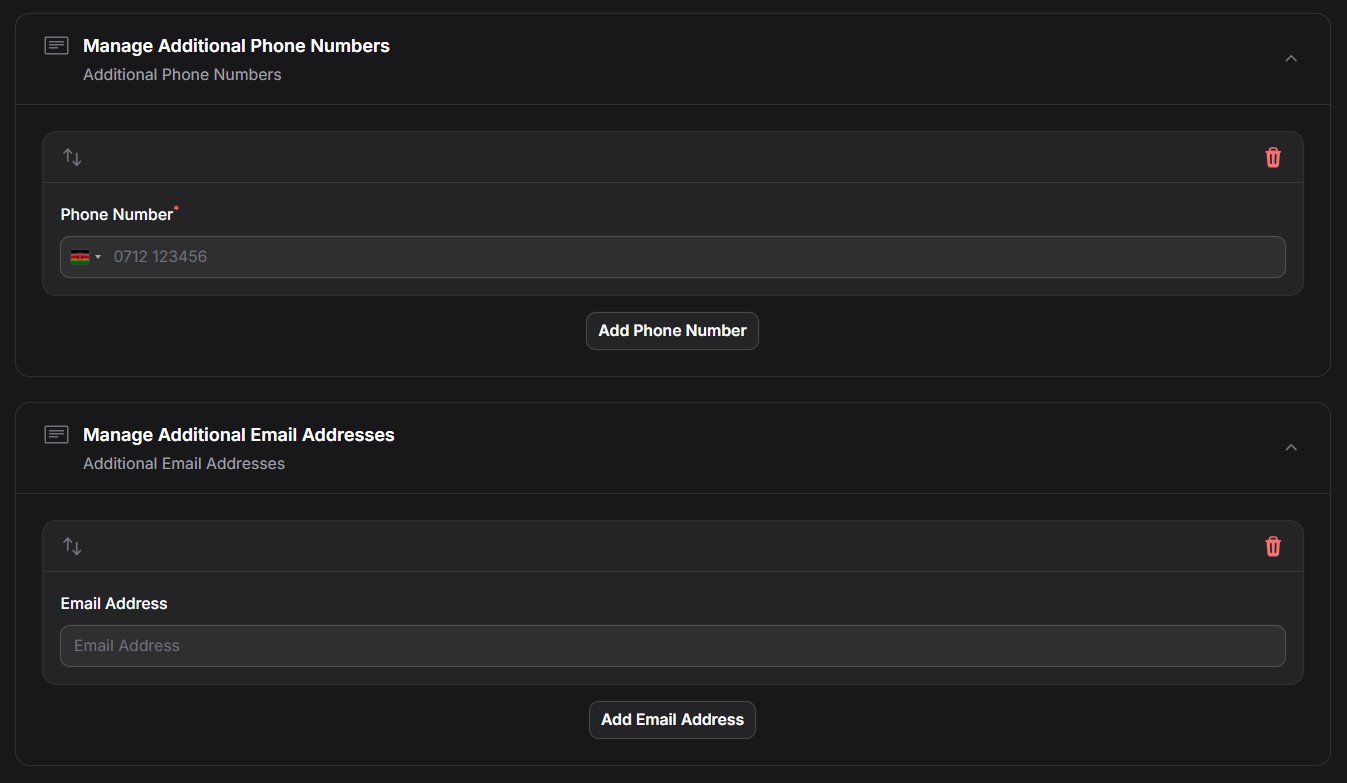The width and height of the screenshot is (1347, 783).
Task: Add Phone Number button
Action: [672, 331]
